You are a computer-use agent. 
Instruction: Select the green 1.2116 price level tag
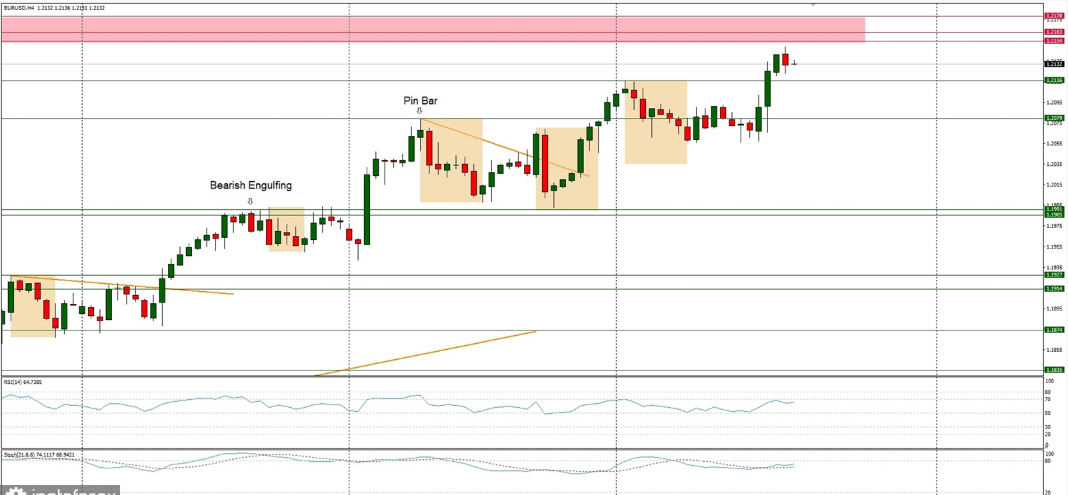(1053, 80)
